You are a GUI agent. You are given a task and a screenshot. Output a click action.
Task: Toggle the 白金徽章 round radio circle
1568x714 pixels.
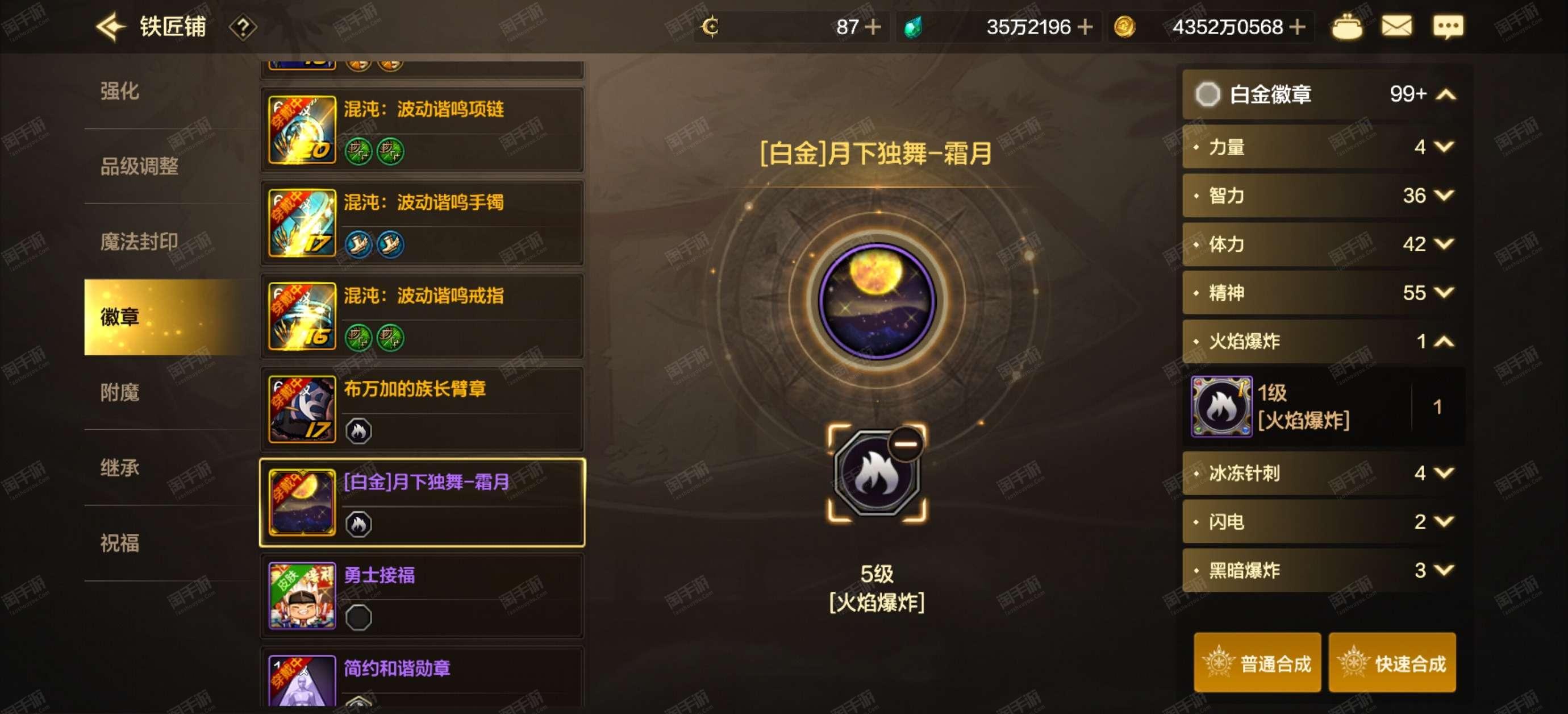coord(1207,94)
